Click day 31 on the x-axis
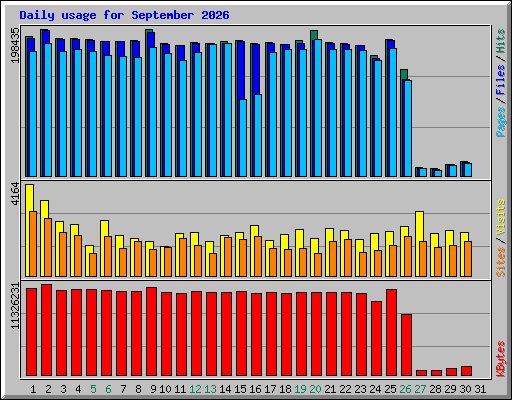Screen dimensions: 512x400 click(x=480, y=389)
